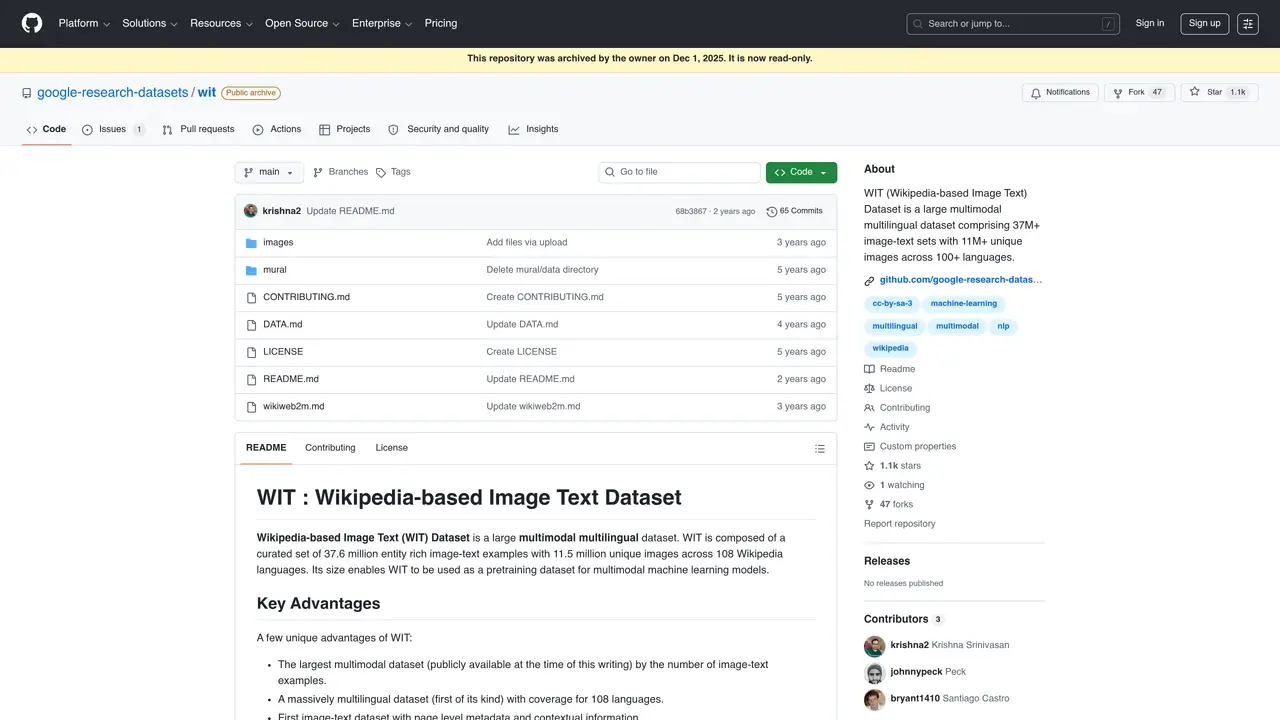Viewport: 1280px width, 720px height.
Task: Select the Contributing tab in README panel
Action: (330, 448)
